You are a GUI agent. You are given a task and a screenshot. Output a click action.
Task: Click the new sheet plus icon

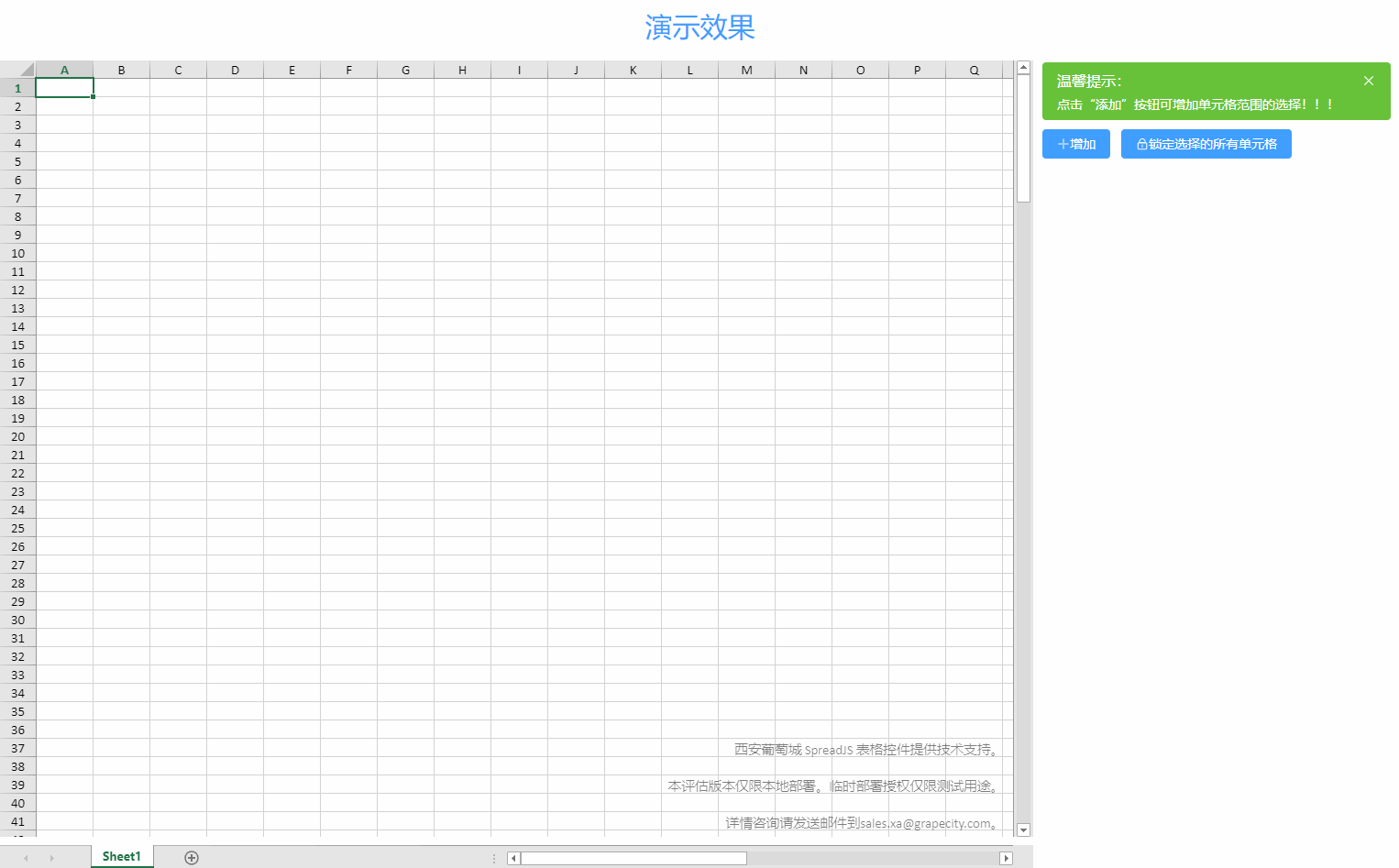(192, 857)
